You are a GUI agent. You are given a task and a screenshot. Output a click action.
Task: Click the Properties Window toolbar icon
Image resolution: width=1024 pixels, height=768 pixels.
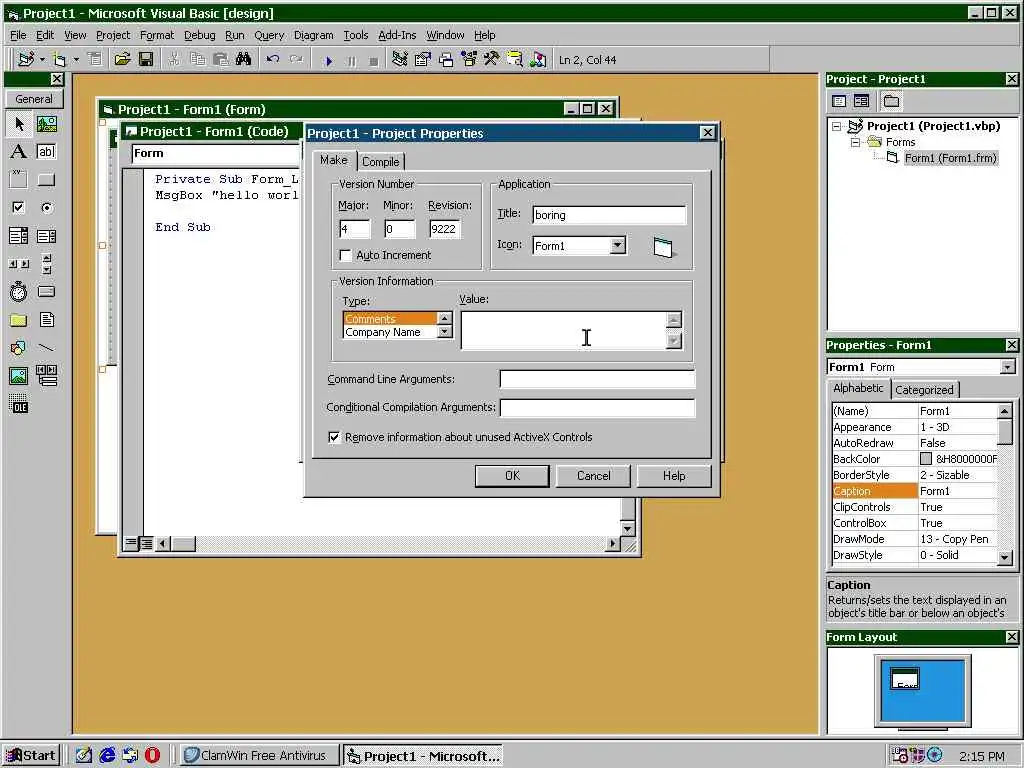pos(423,60)
